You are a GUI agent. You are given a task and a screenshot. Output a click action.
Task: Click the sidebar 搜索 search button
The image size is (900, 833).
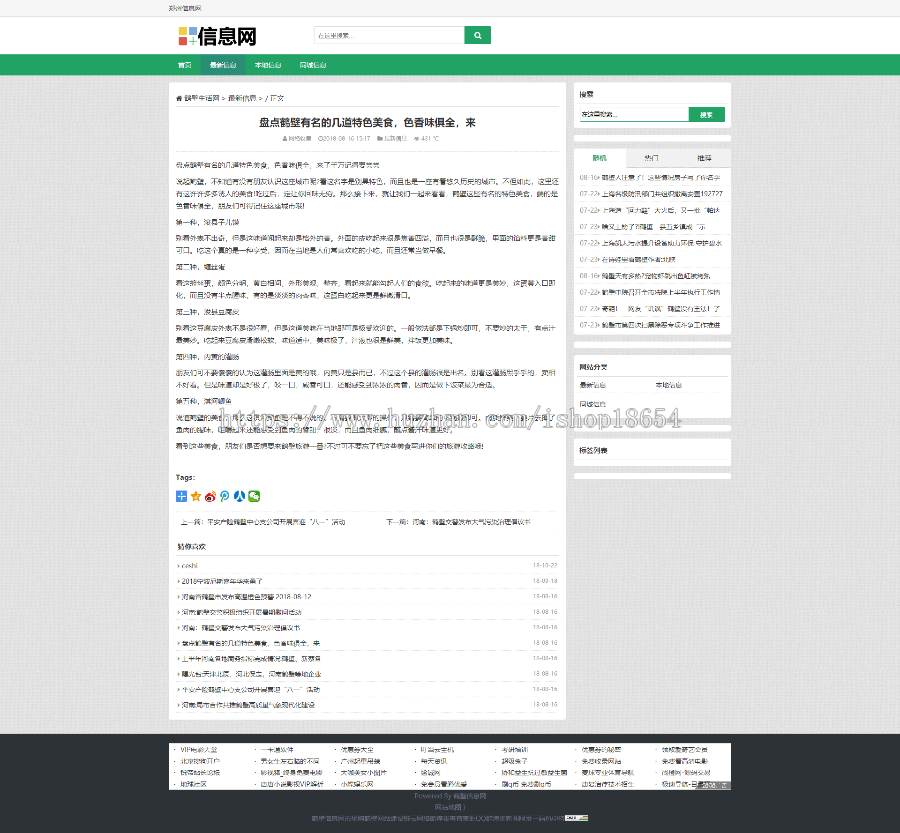707,113
